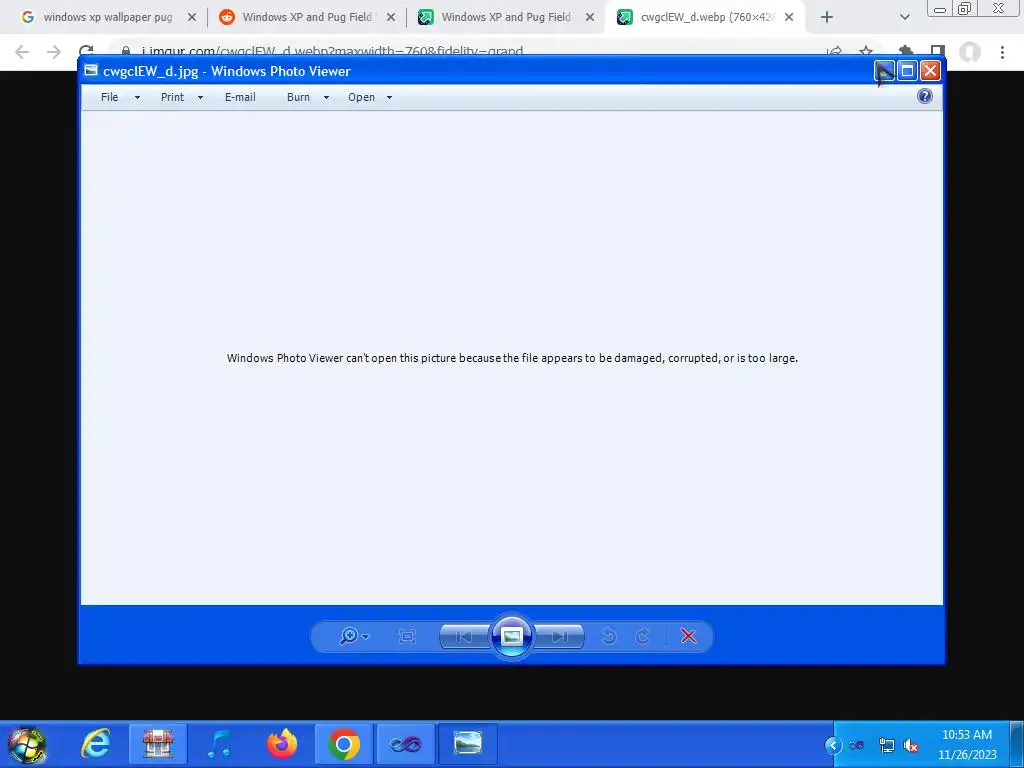Go to the Previous picture

click(464, 637)
